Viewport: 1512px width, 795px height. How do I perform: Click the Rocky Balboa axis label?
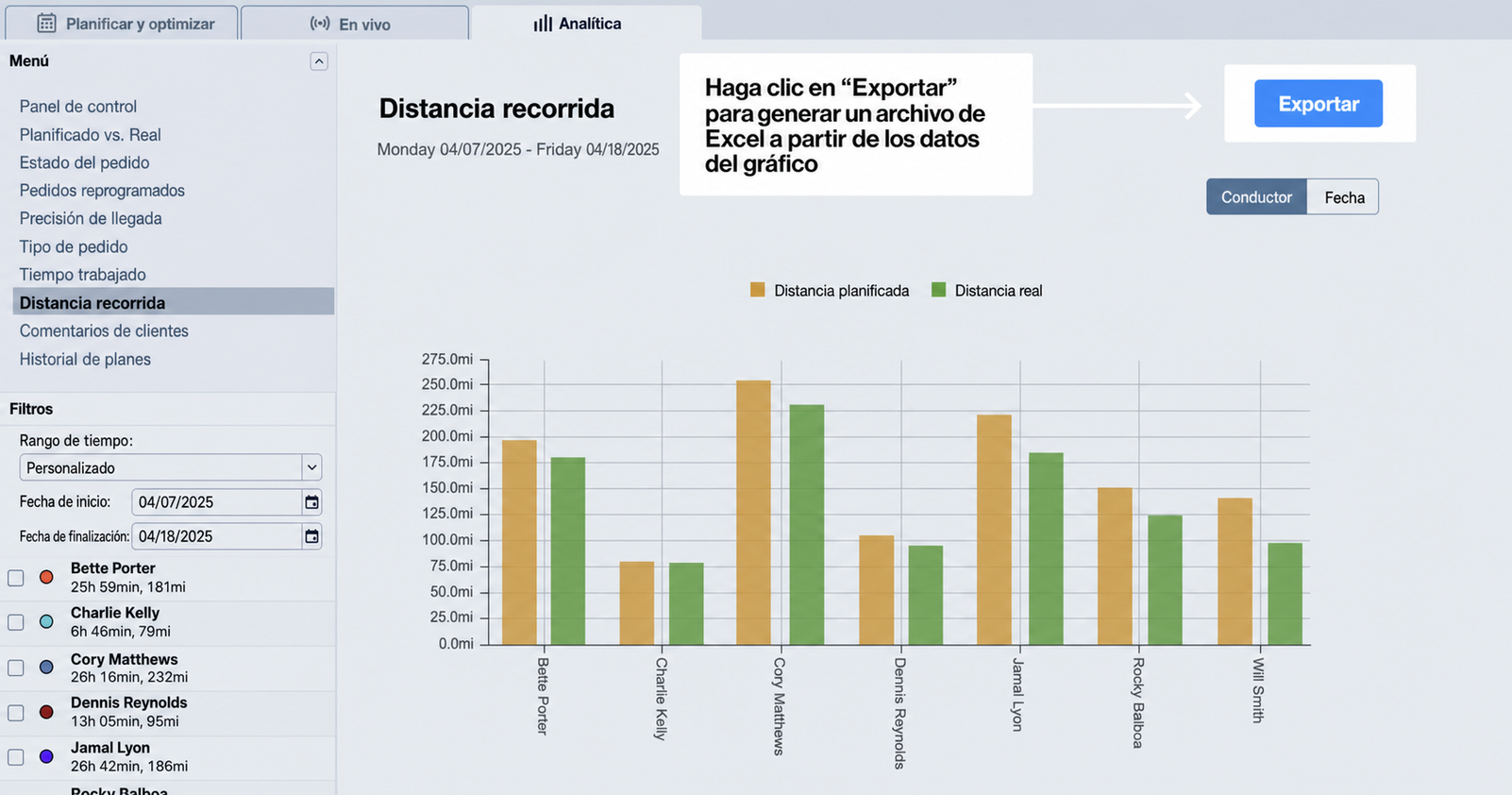(x=1138, y=703)
